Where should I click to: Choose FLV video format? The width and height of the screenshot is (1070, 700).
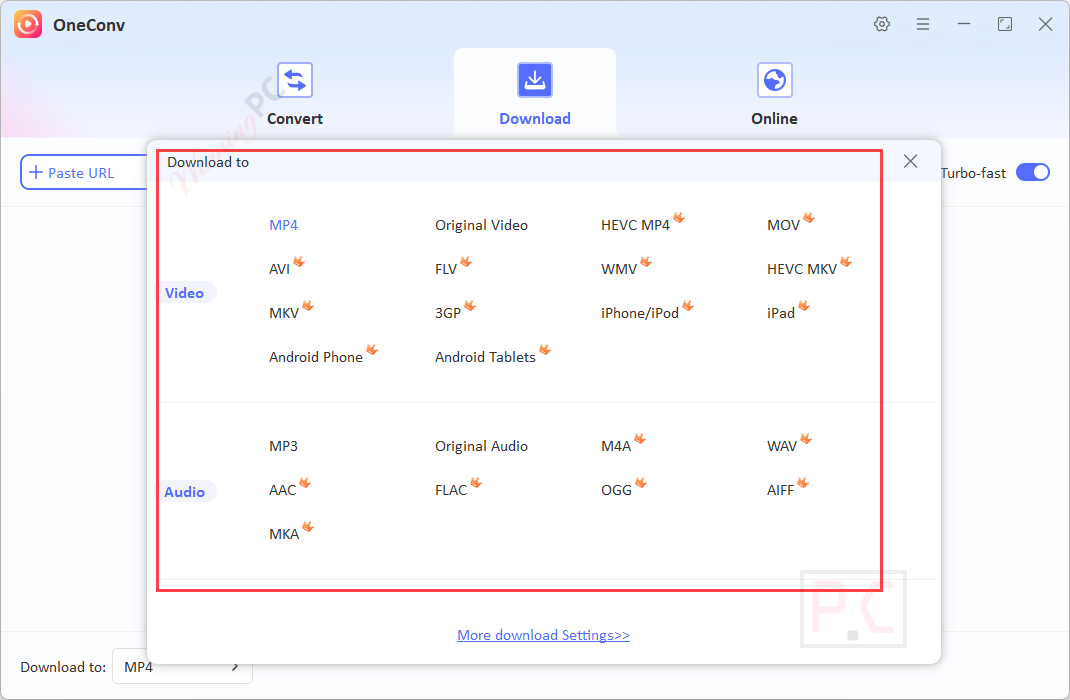(x=446, y=269)
